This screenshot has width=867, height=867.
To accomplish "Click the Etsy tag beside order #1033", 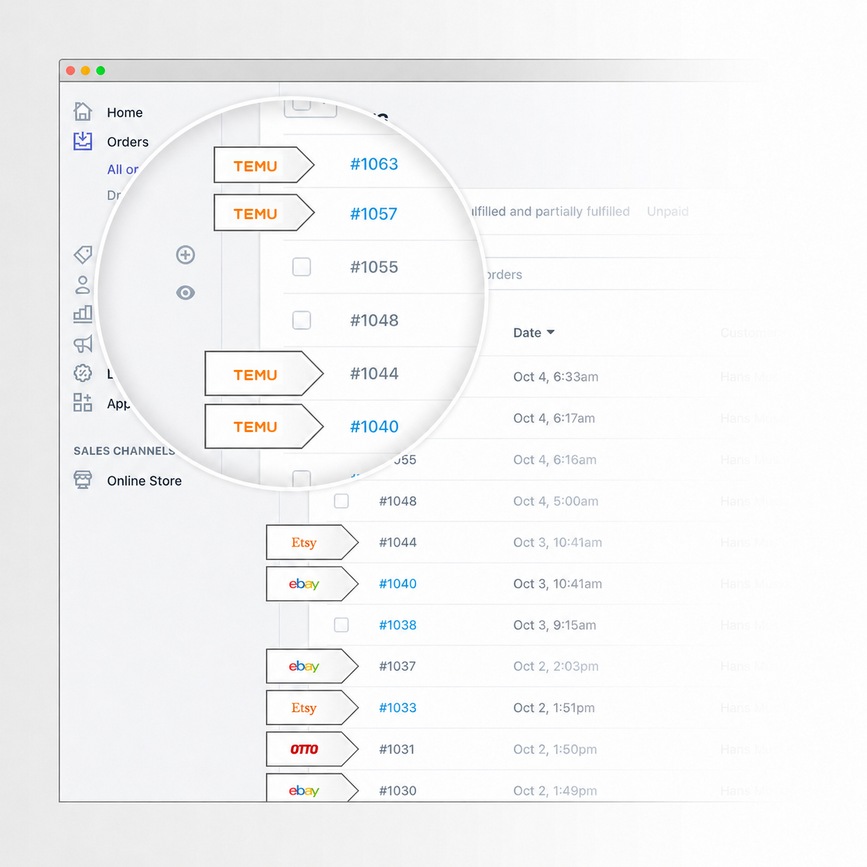I will [312, 708].
